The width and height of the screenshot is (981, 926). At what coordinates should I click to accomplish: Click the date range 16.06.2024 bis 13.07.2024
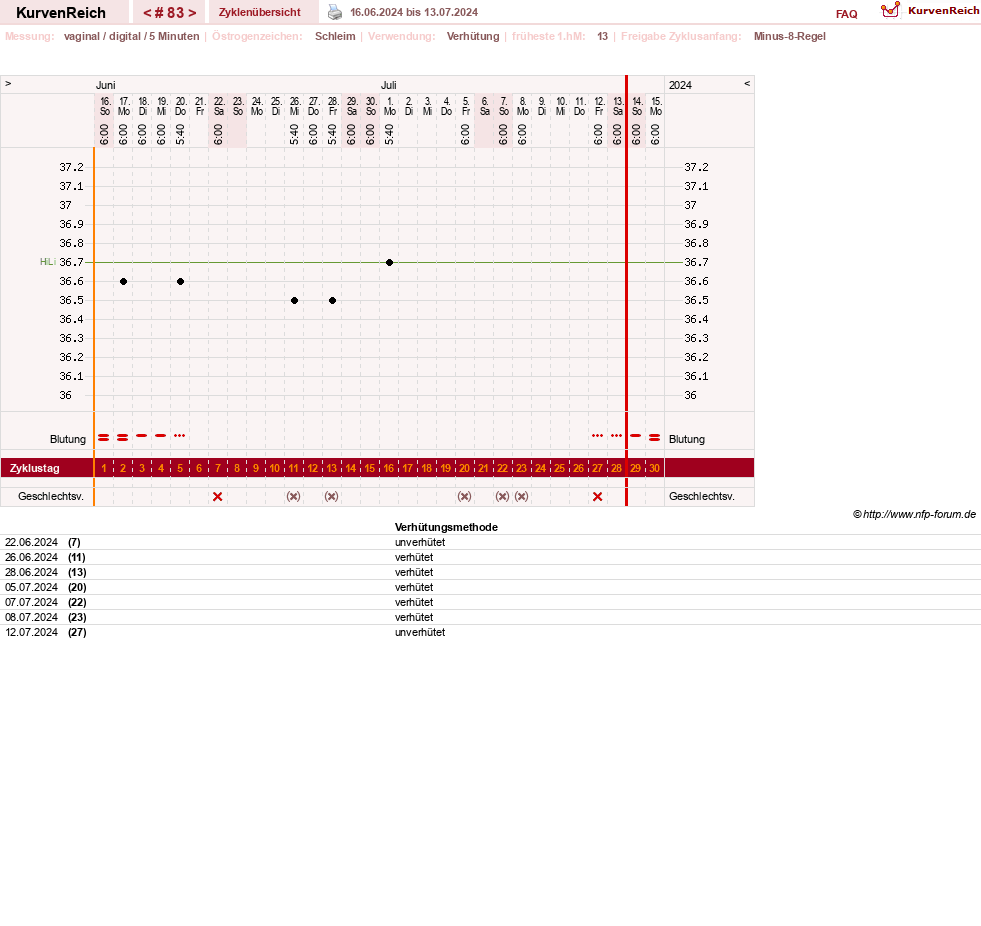(x=414, y=12)
